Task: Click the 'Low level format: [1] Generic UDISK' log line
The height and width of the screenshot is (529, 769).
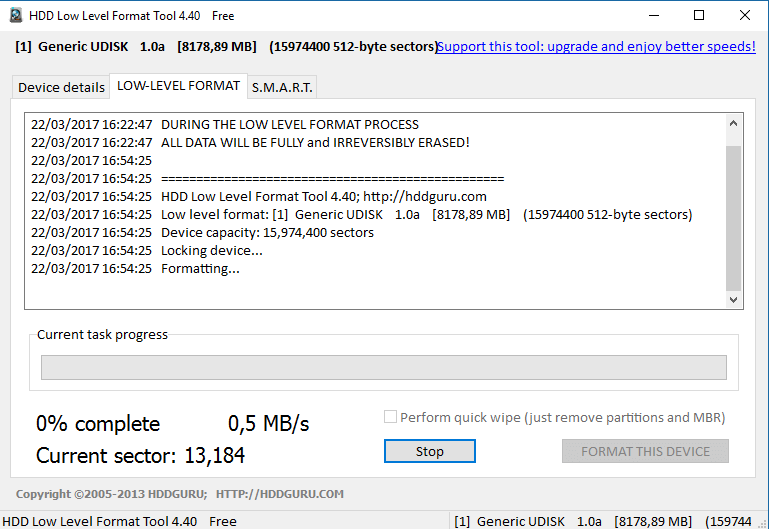Action: point(361,215)
